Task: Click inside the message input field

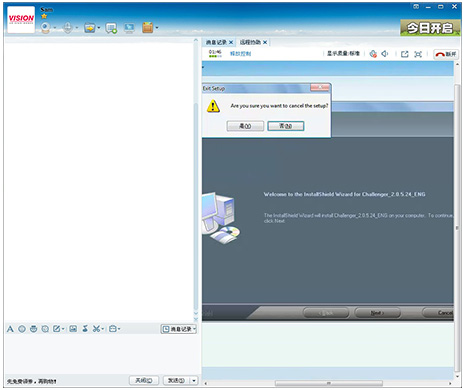Action: 102,353
